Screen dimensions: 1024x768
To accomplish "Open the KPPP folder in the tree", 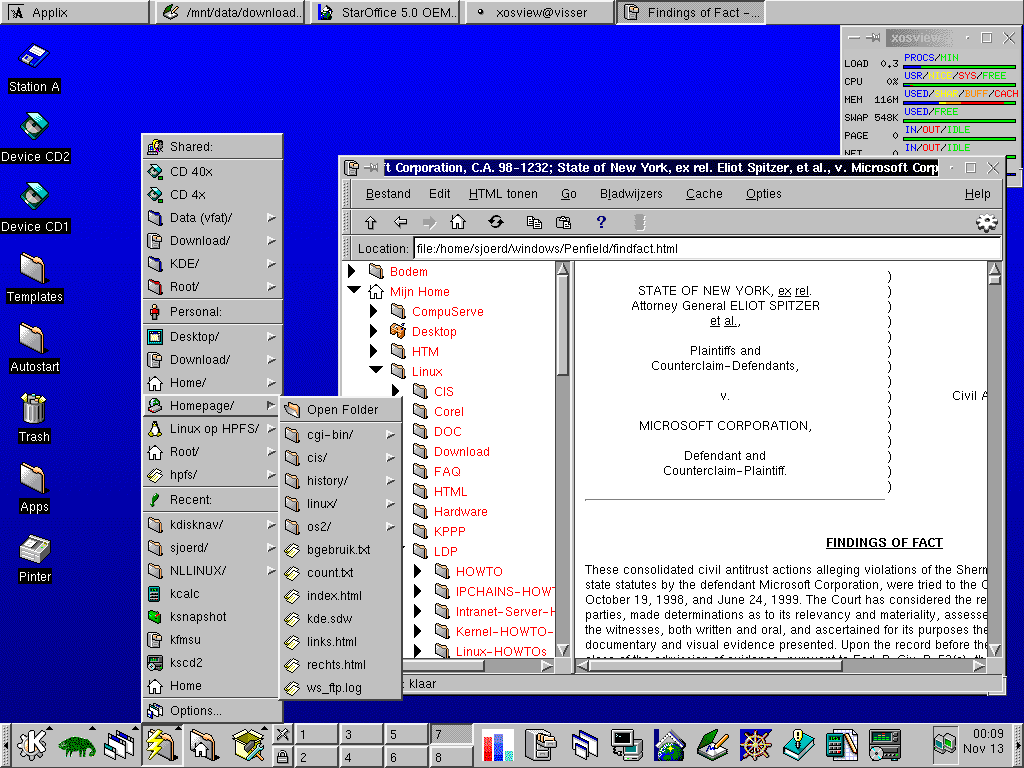I will [x=449, y=532].
